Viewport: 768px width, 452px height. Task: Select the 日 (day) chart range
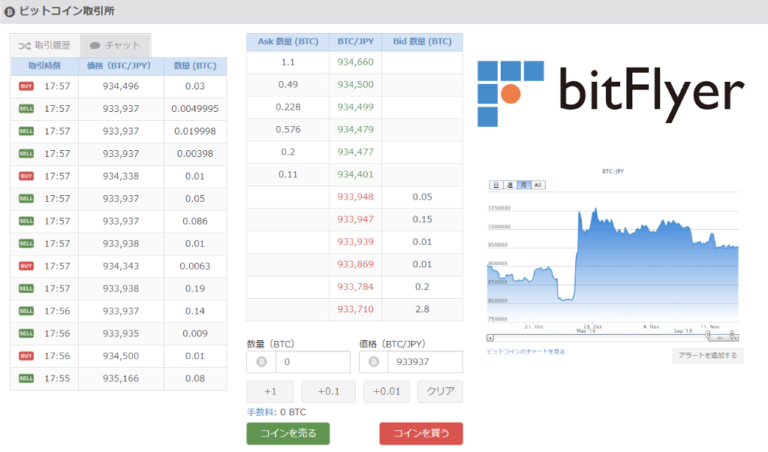tap(496, 185)
